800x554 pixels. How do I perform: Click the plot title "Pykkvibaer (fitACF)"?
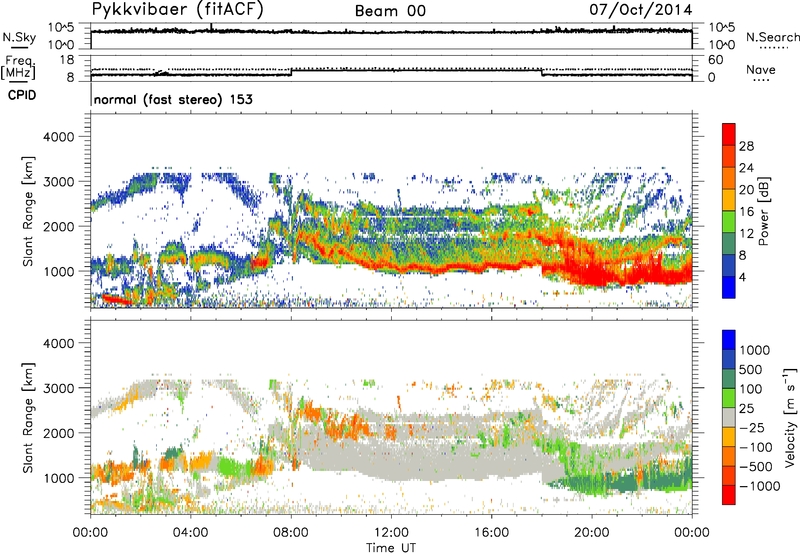177,10
